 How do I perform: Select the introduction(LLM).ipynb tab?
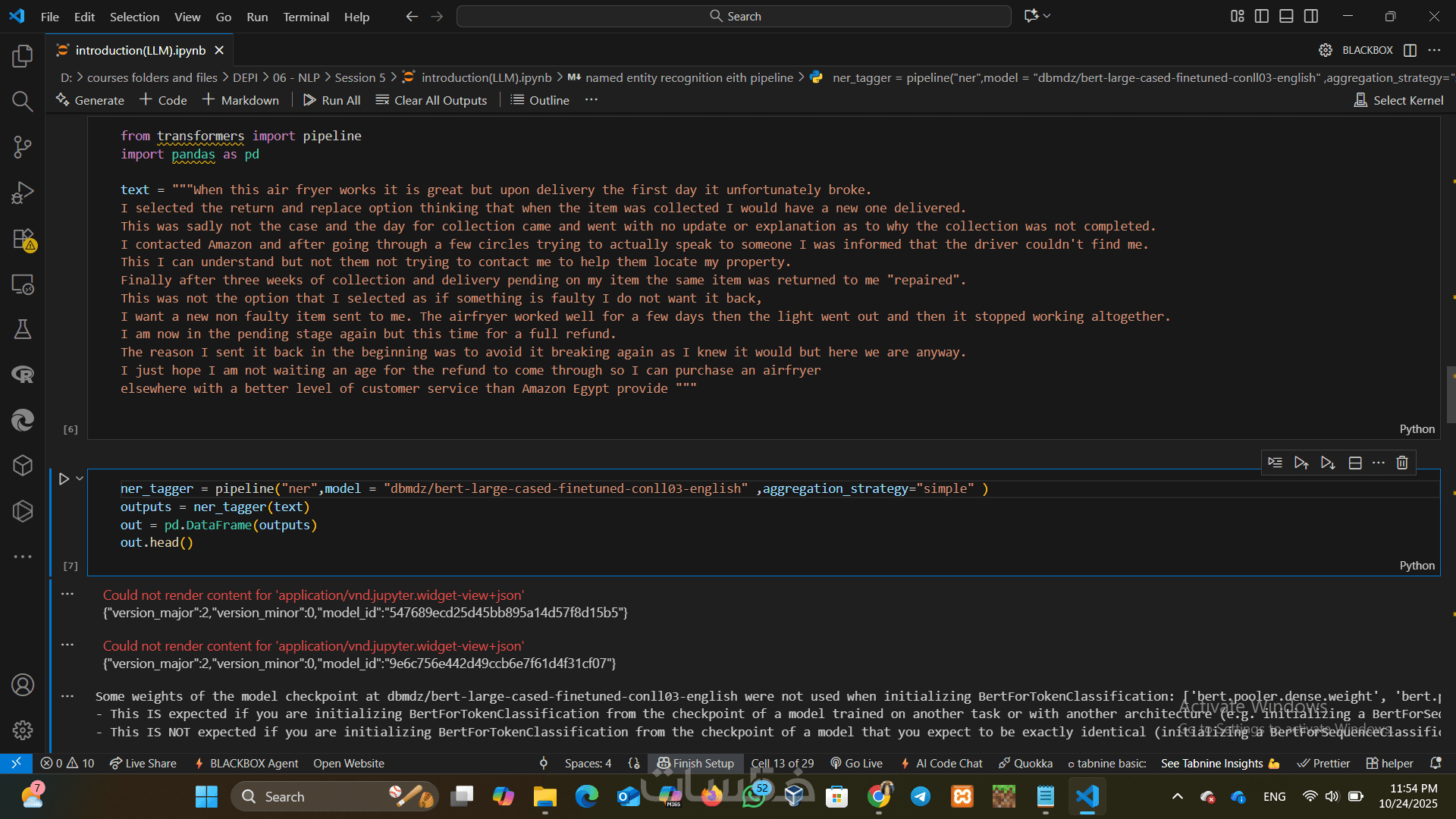point(140,50)
